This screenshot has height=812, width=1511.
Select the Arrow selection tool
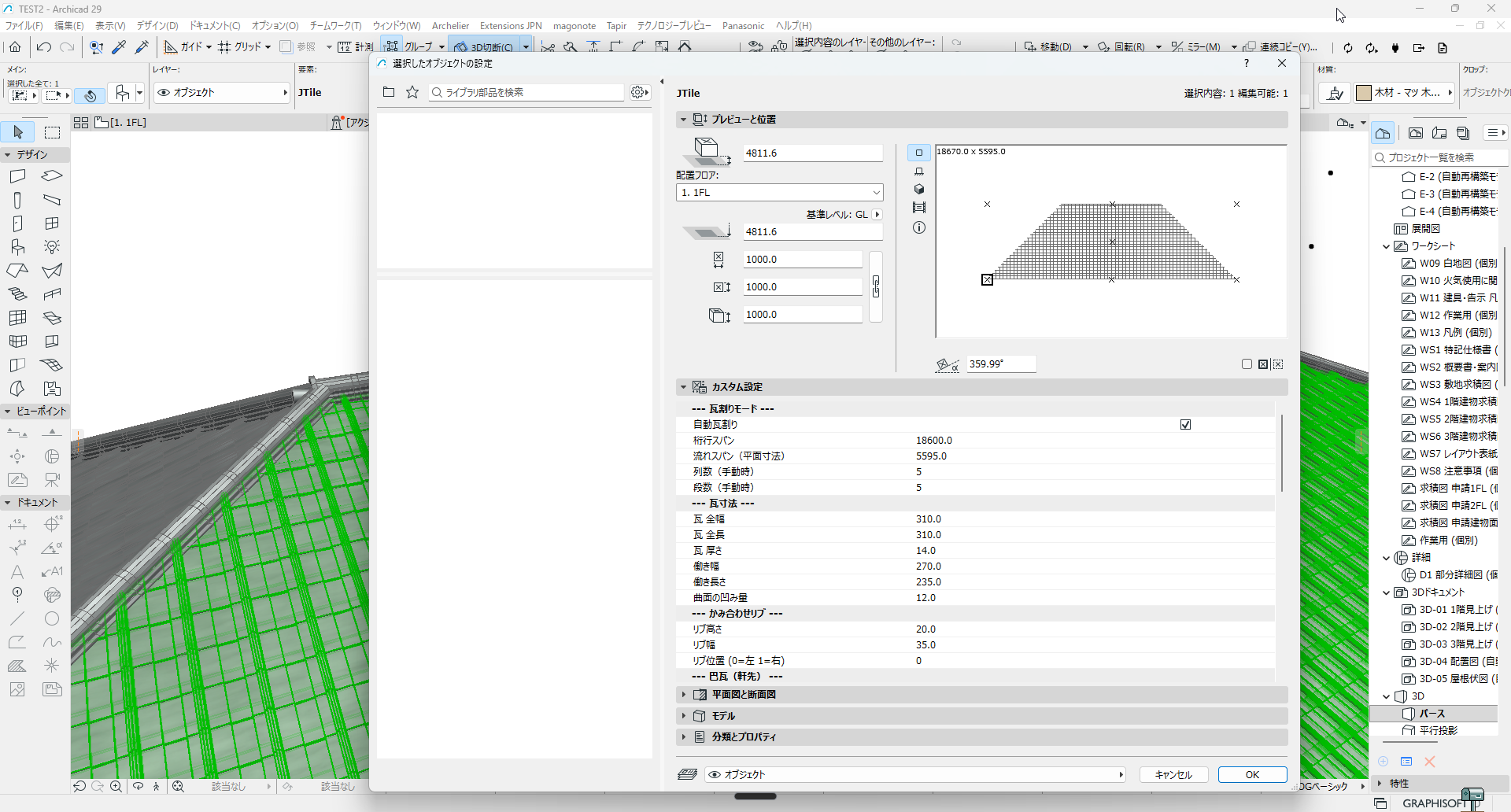tap(18, 132)
